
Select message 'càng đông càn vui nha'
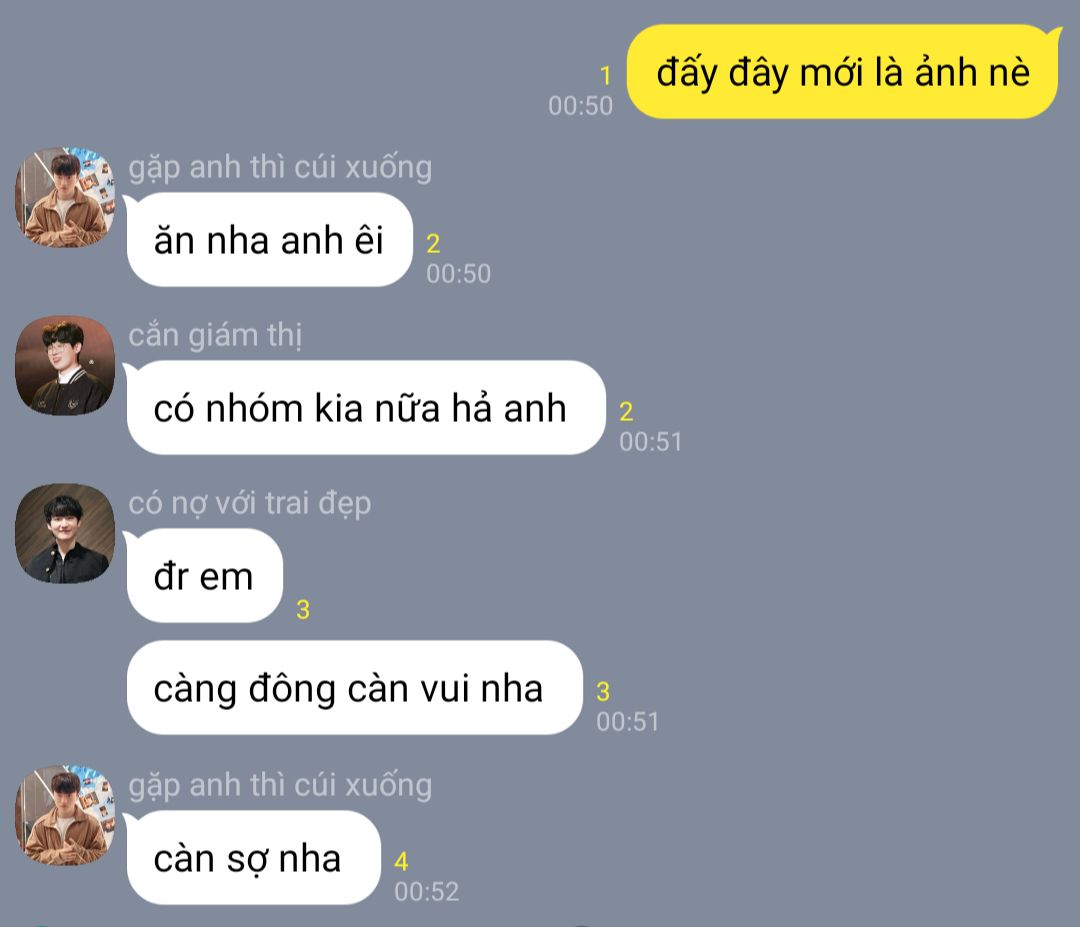pos(354,687)
